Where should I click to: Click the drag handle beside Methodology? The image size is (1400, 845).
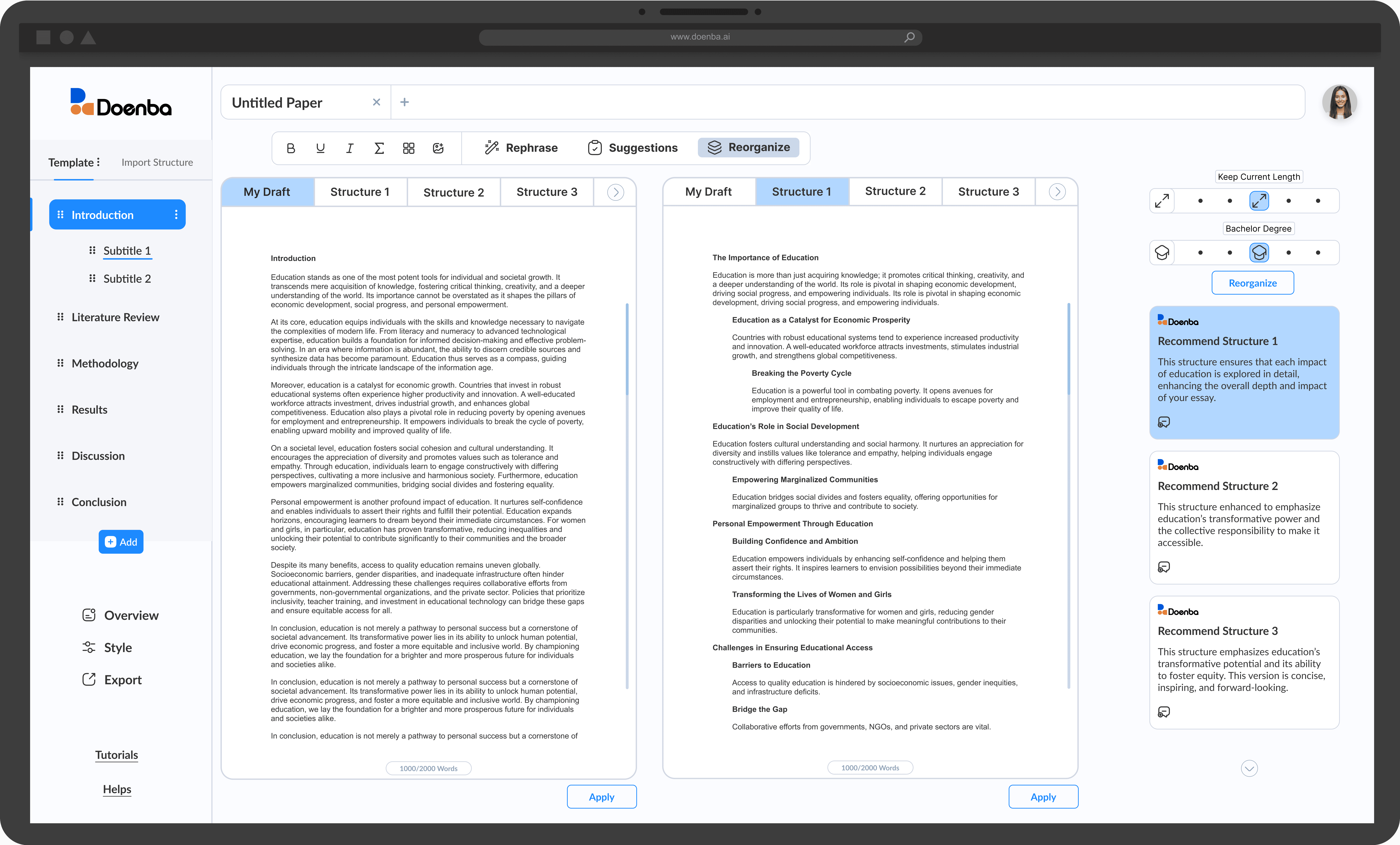[x=60, y=363]
